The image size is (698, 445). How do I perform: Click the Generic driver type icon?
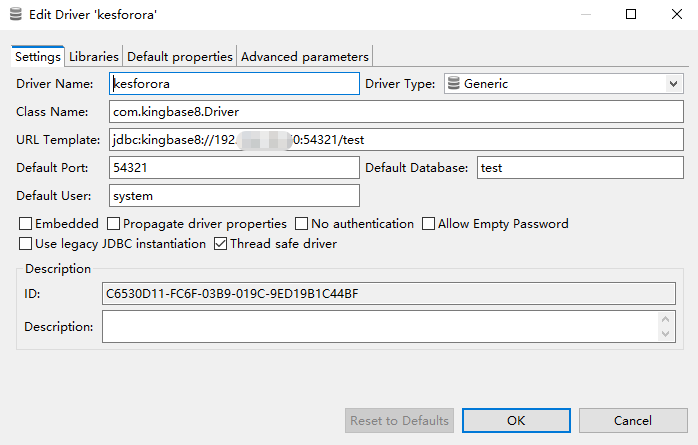point(454,84)
